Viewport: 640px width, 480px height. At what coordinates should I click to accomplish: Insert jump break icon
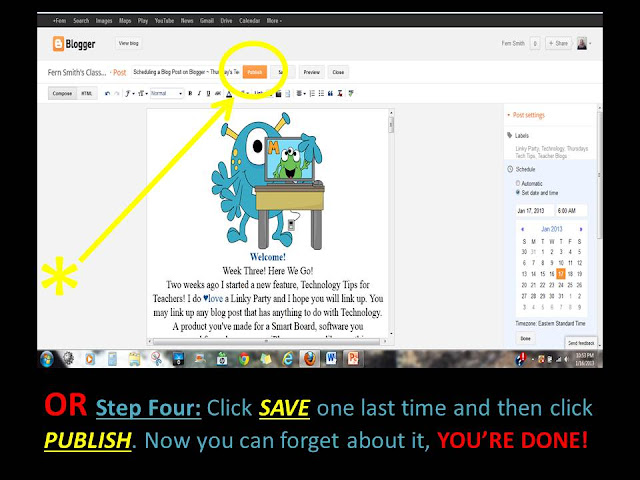click(x=288, y=93)
